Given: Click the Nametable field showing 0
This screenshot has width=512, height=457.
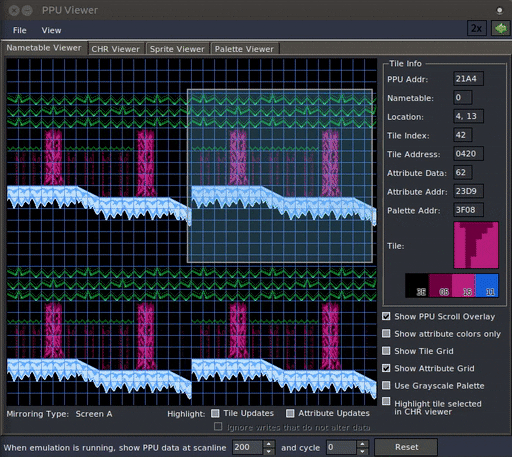Looking at the screenshot, I should (463, 97).
